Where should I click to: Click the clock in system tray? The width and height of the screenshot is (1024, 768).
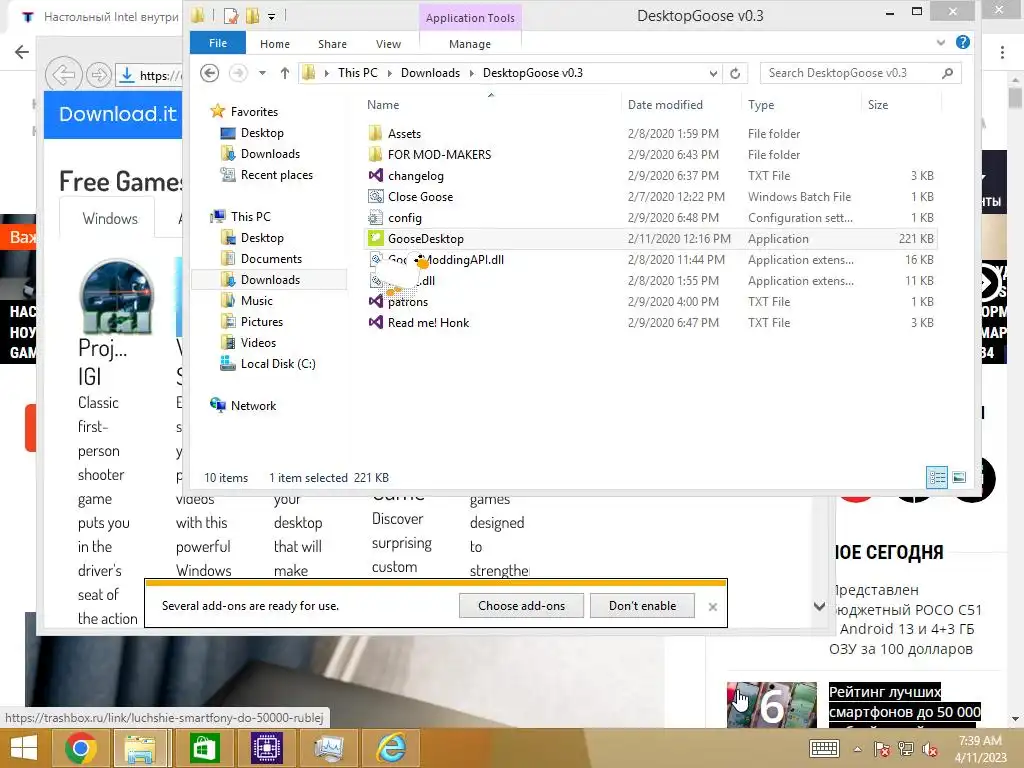click(980, 749)
